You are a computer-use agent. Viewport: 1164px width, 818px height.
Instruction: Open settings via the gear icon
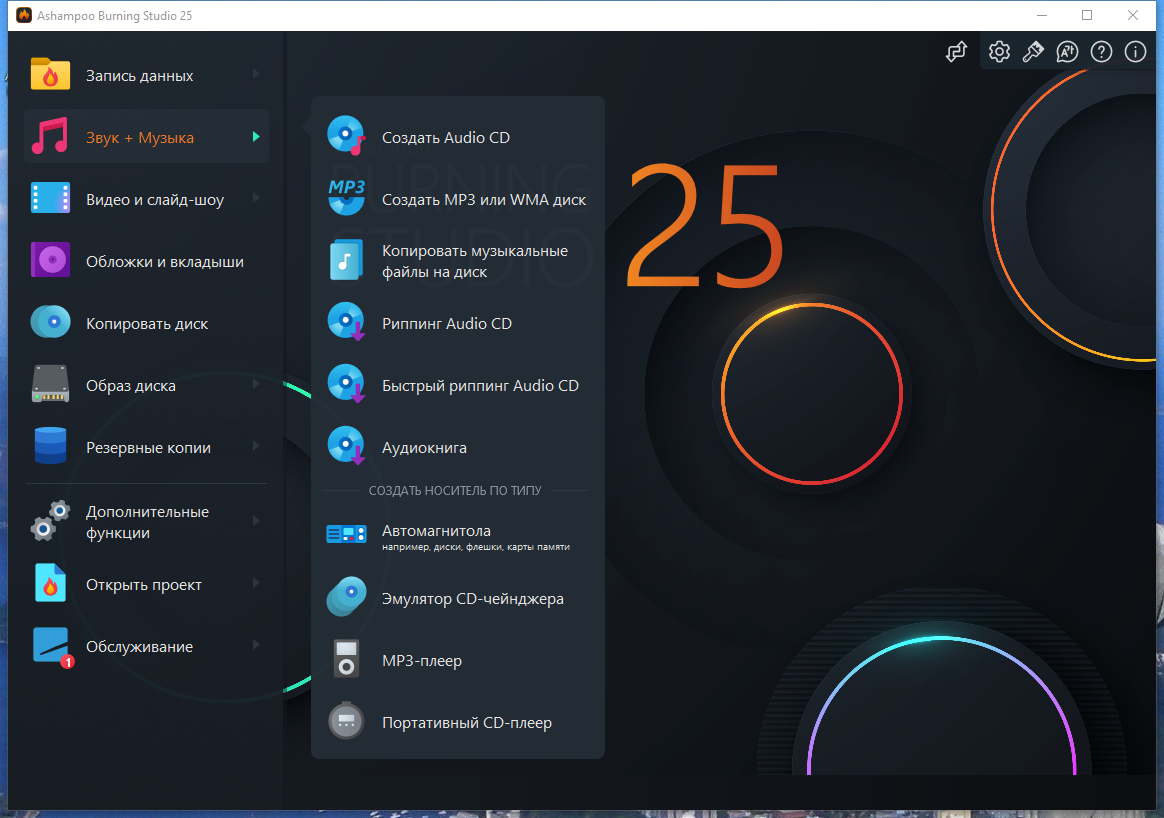(999, 51)
